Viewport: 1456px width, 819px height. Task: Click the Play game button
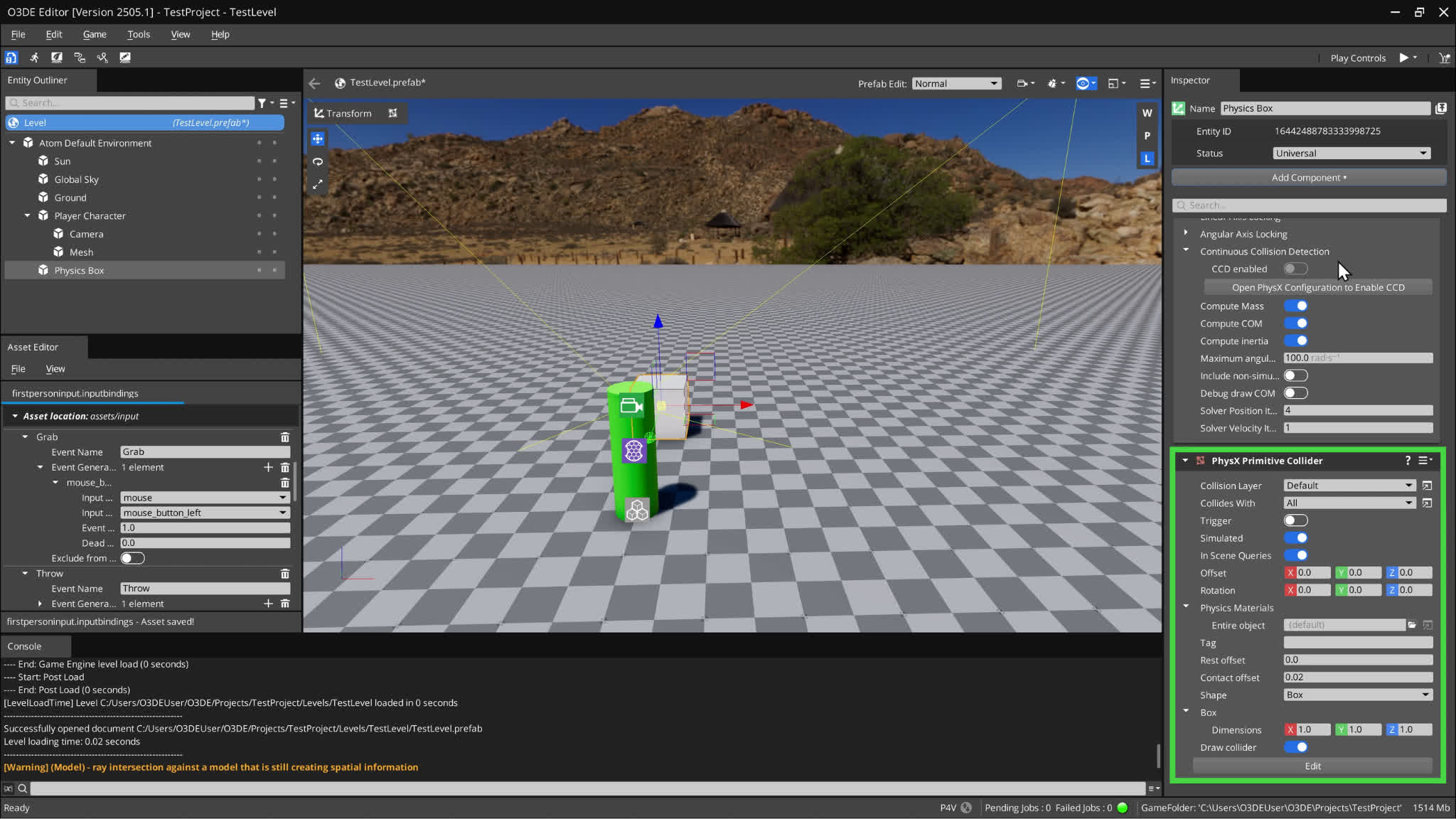(1403, 58)
